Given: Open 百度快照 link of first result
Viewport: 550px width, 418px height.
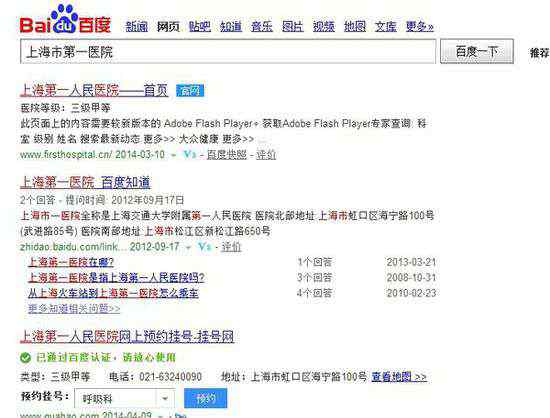Looking at the screenshot, I should (x=227, y=155).
